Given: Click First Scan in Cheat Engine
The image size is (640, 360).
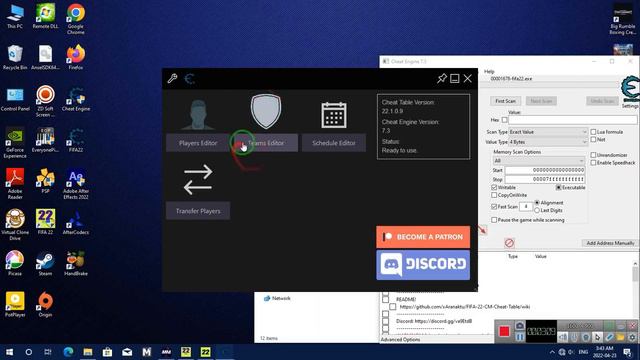Looking at the screenshot, I should click(x=505, y=101).
